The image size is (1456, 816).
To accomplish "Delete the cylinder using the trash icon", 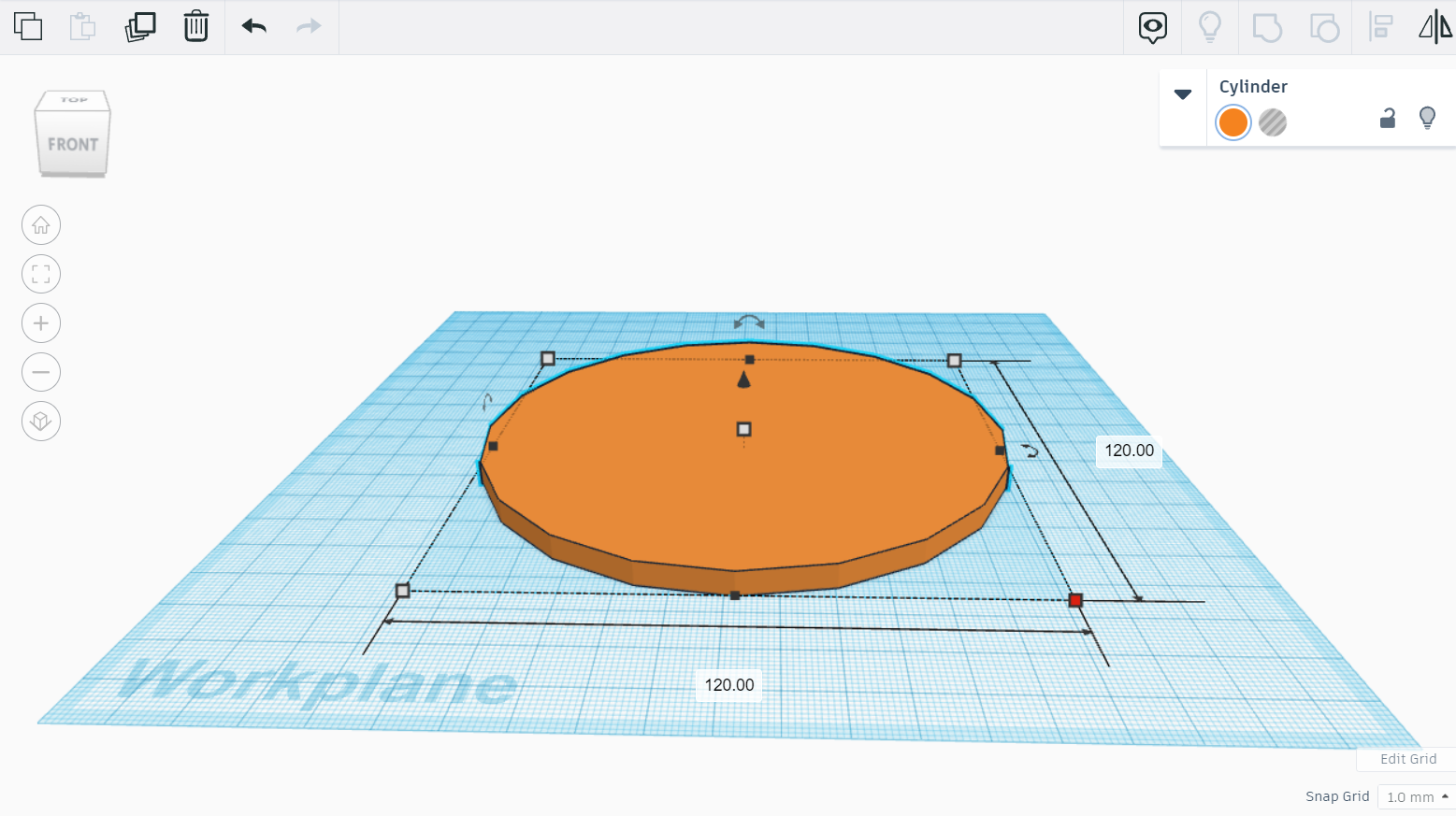I will [x=195, y=27].
